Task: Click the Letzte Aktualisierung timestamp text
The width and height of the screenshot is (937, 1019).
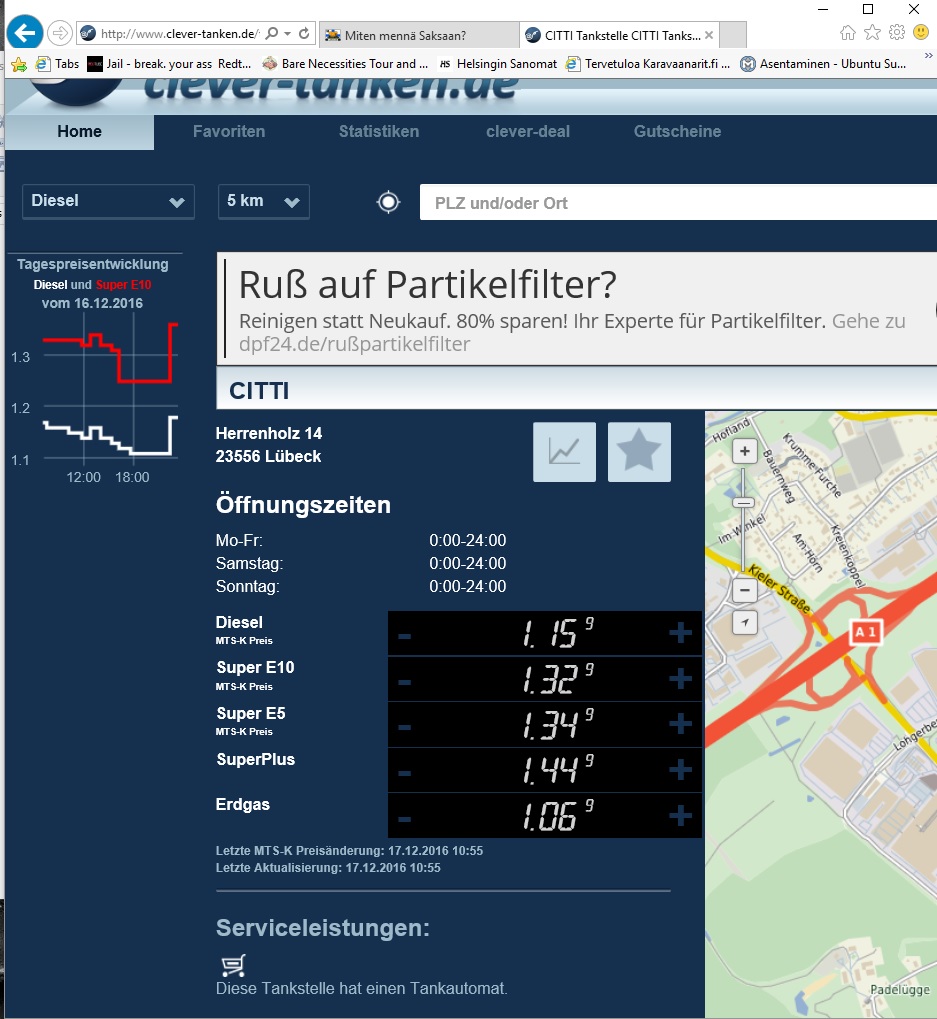Action: [x=328, y=868]
